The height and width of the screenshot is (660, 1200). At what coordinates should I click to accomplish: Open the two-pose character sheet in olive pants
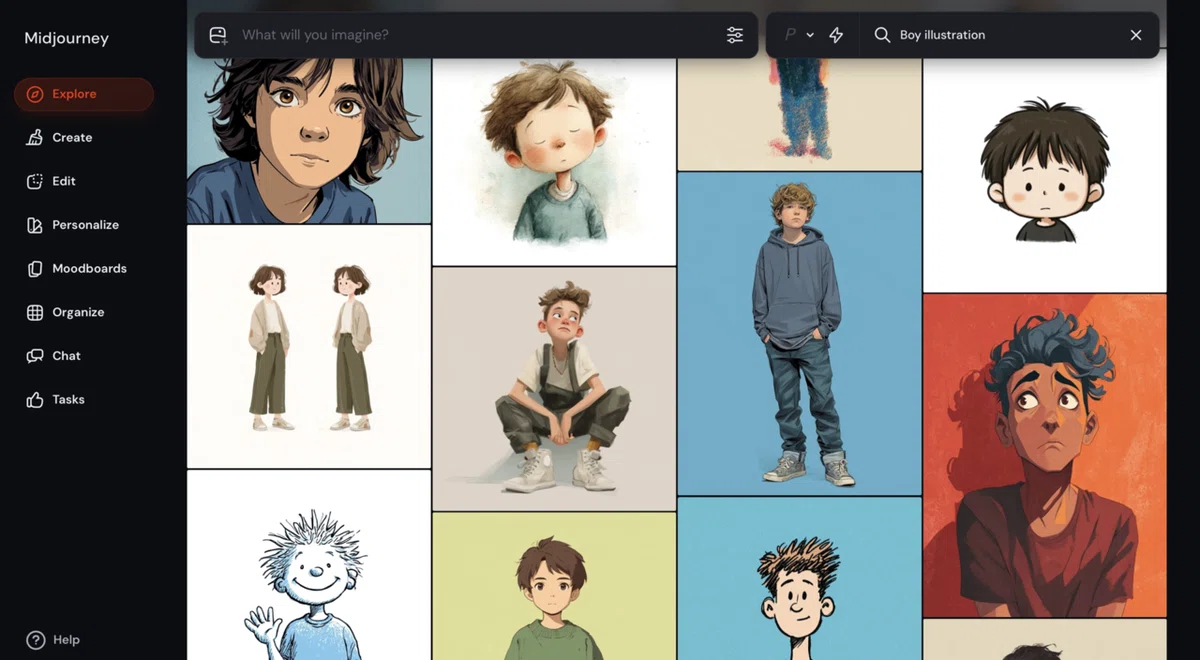click(x=309, y=346)
